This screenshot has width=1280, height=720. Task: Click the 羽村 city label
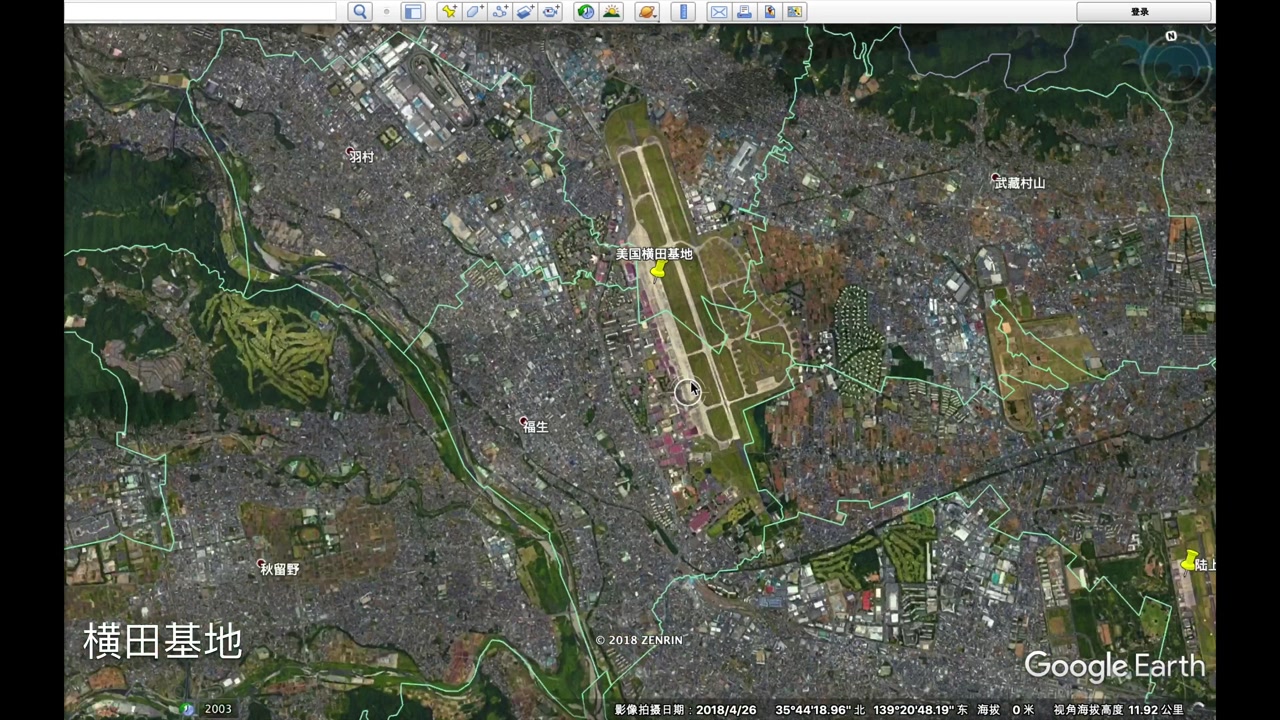[362, 157]
